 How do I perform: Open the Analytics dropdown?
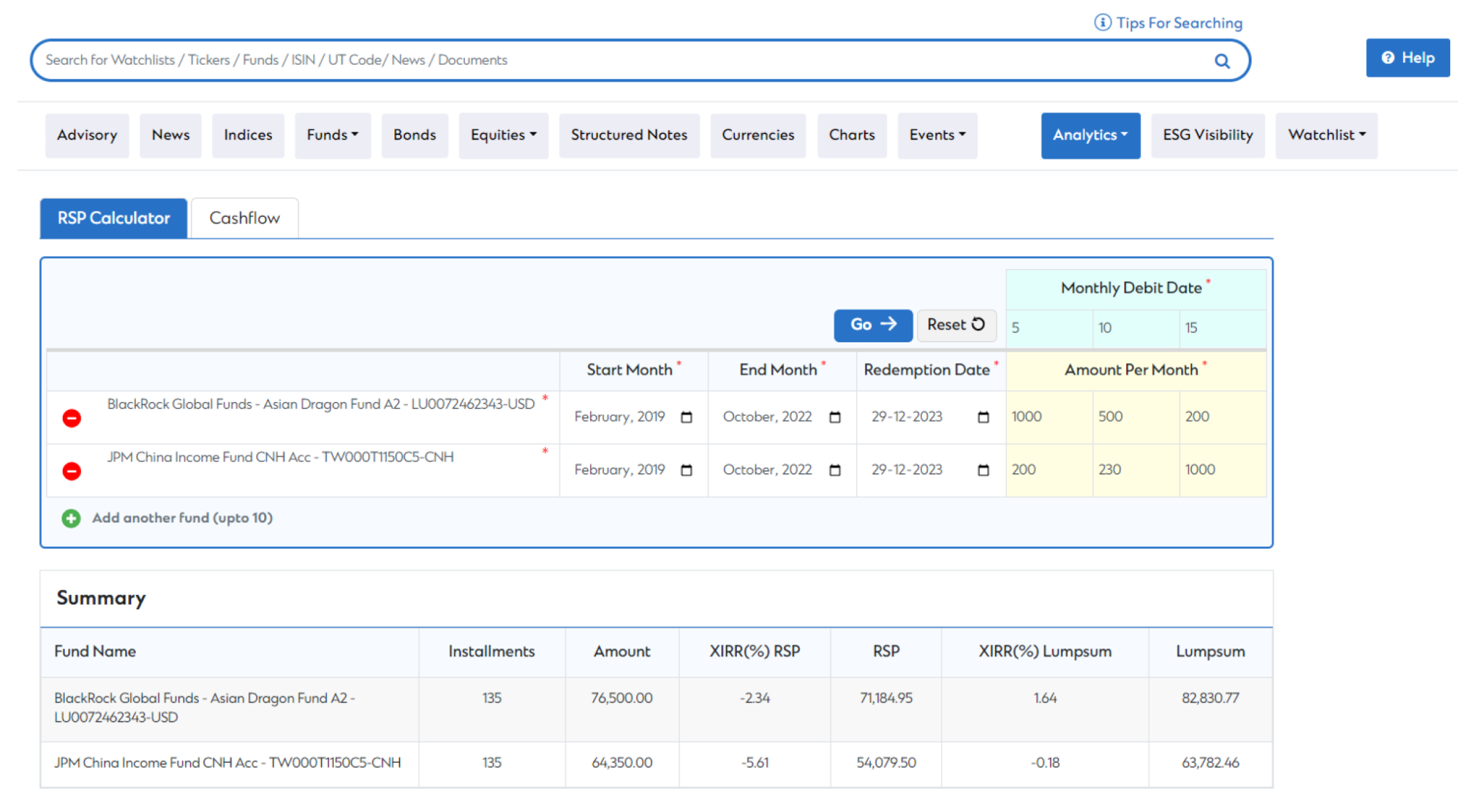click(1090, 135)
